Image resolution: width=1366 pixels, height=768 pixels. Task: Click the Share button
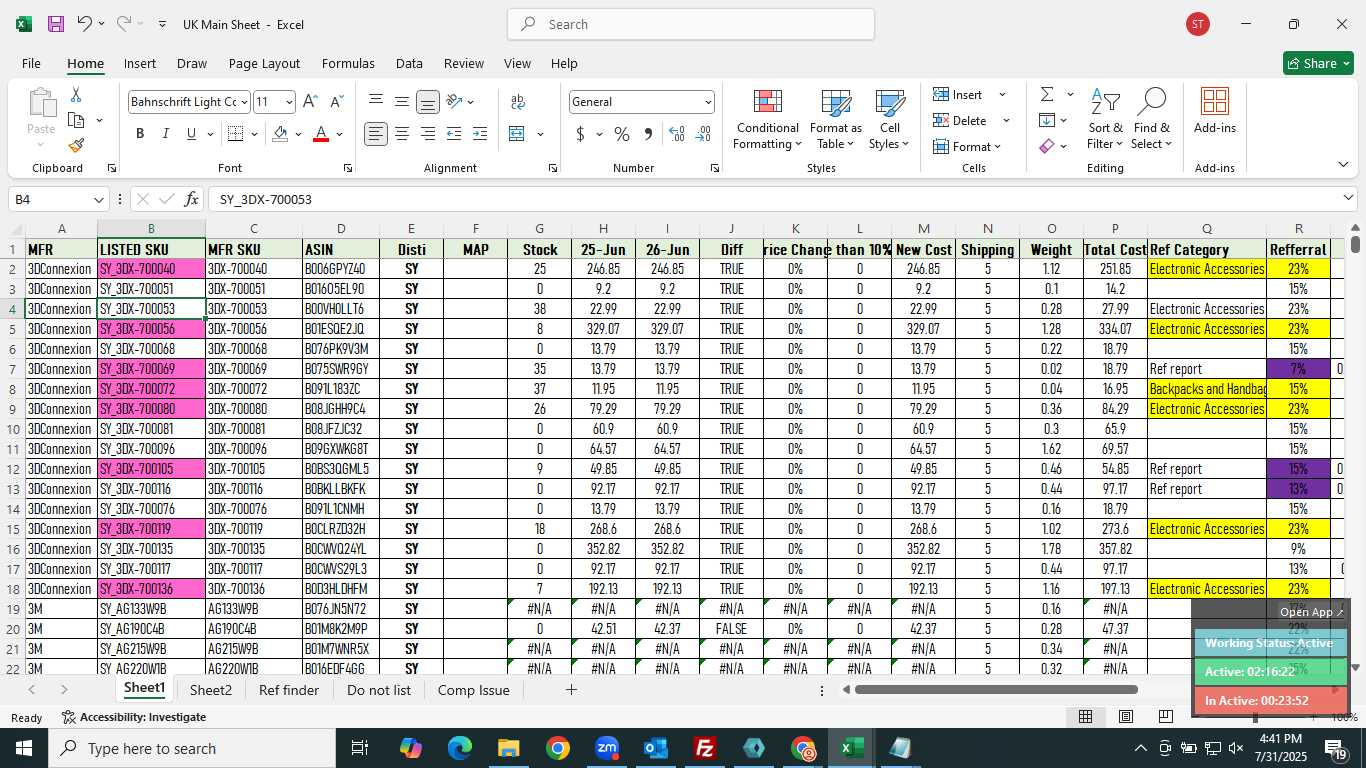point(1318,63)
